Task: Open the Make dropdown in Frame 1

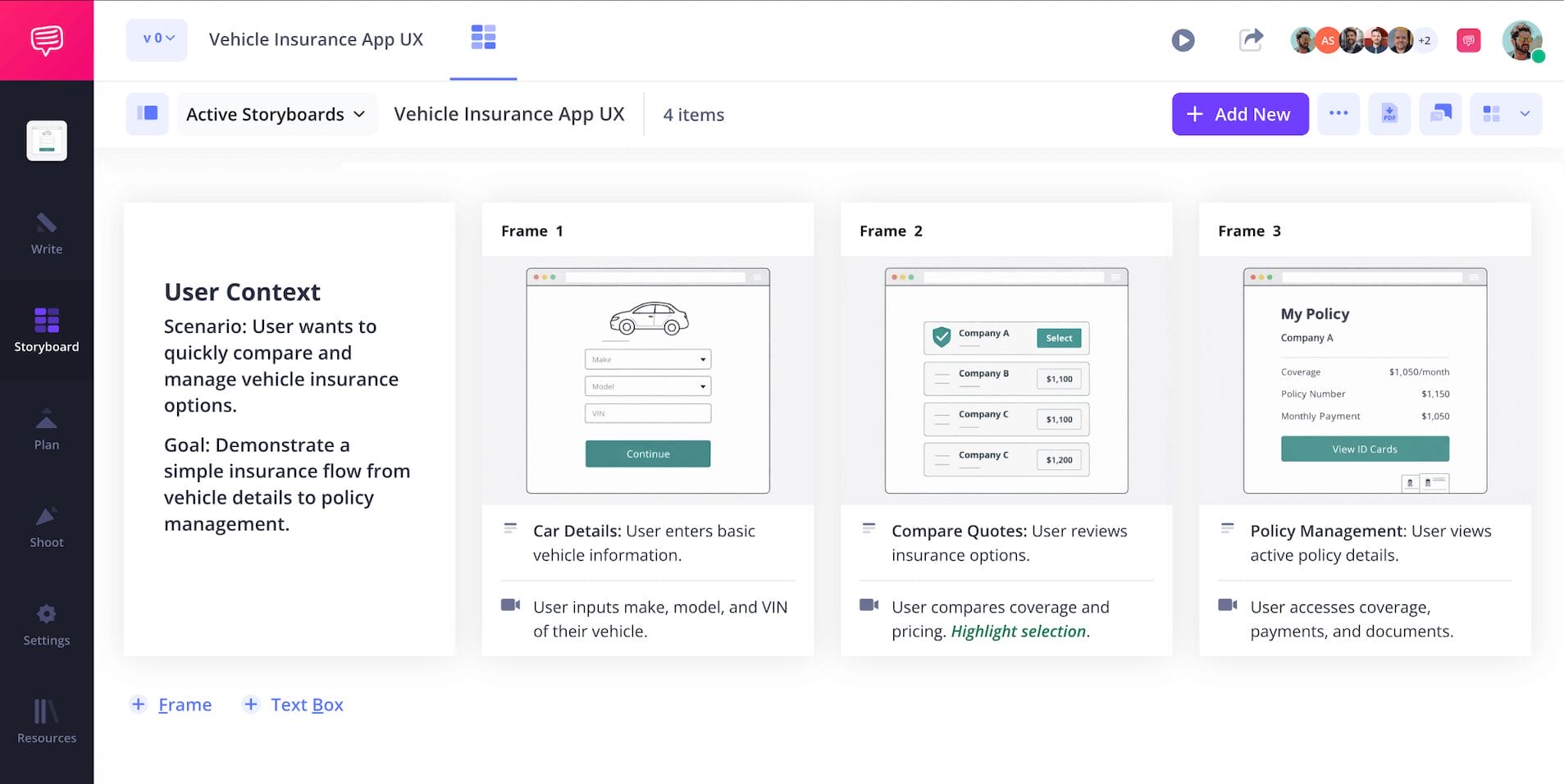Action: [647, 358]
